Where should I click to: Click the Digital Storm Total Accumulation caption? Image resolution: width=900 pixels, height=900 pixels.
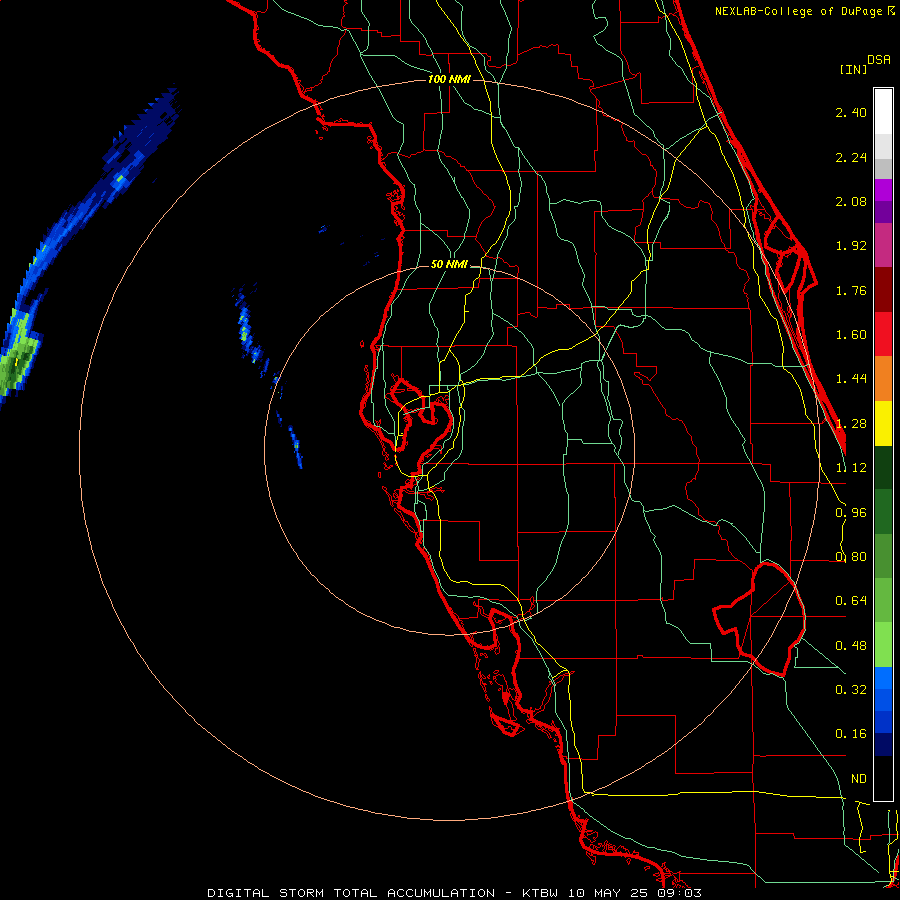pos(454,893)
